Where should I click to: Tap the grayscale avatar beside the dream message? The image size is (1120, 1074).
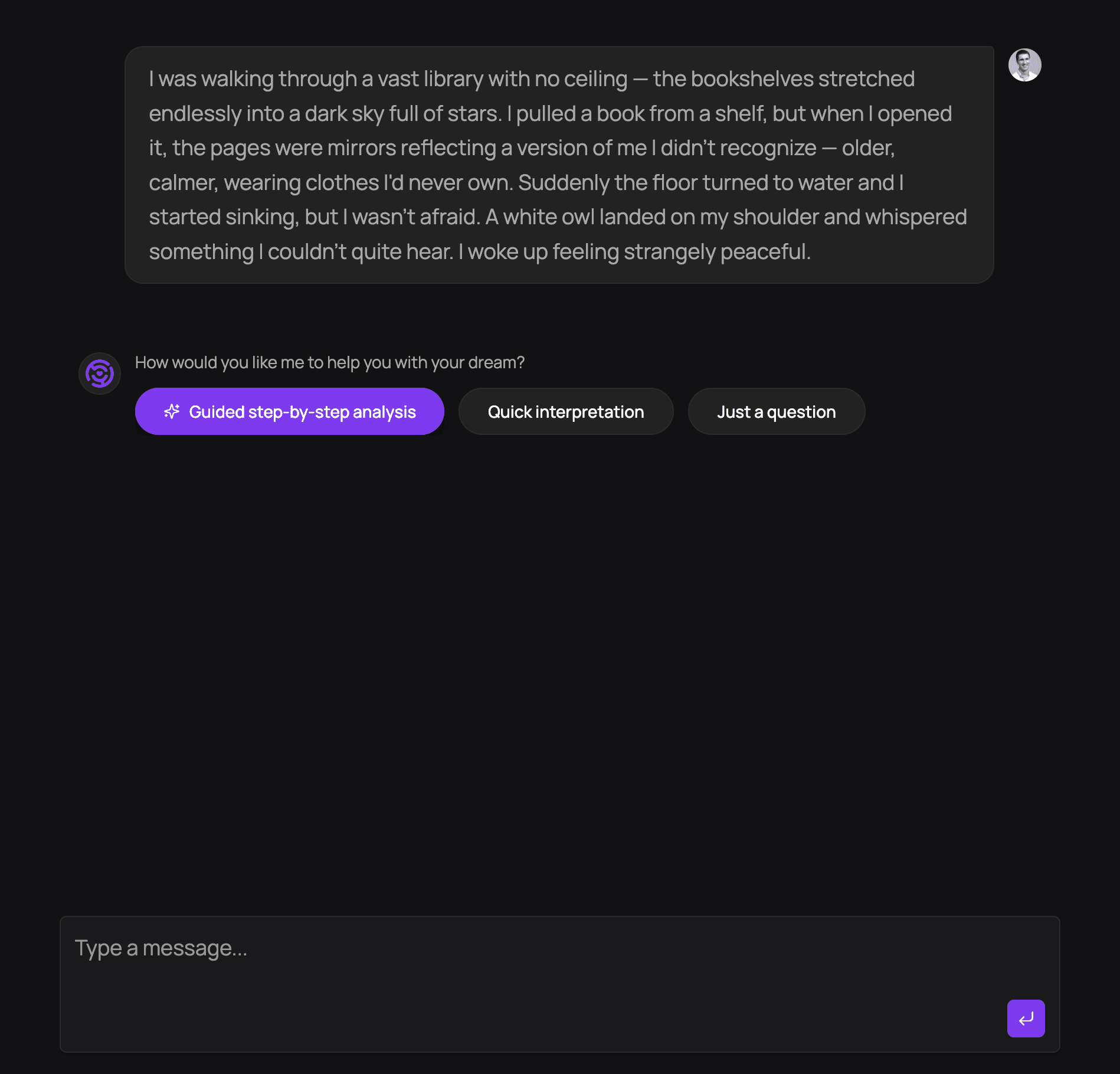coord(1025,64)
